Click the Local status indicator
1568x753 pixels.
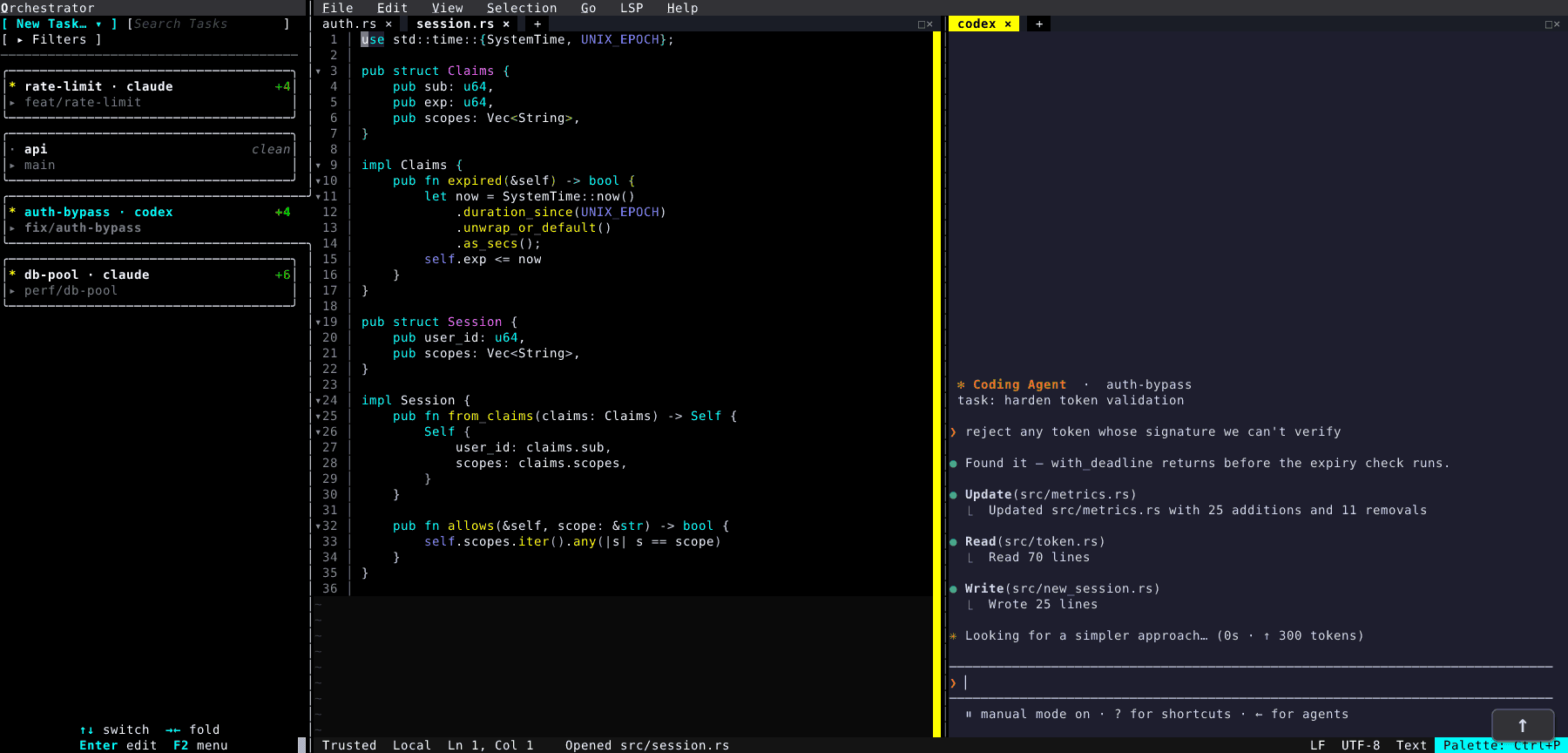click(412, 745)
